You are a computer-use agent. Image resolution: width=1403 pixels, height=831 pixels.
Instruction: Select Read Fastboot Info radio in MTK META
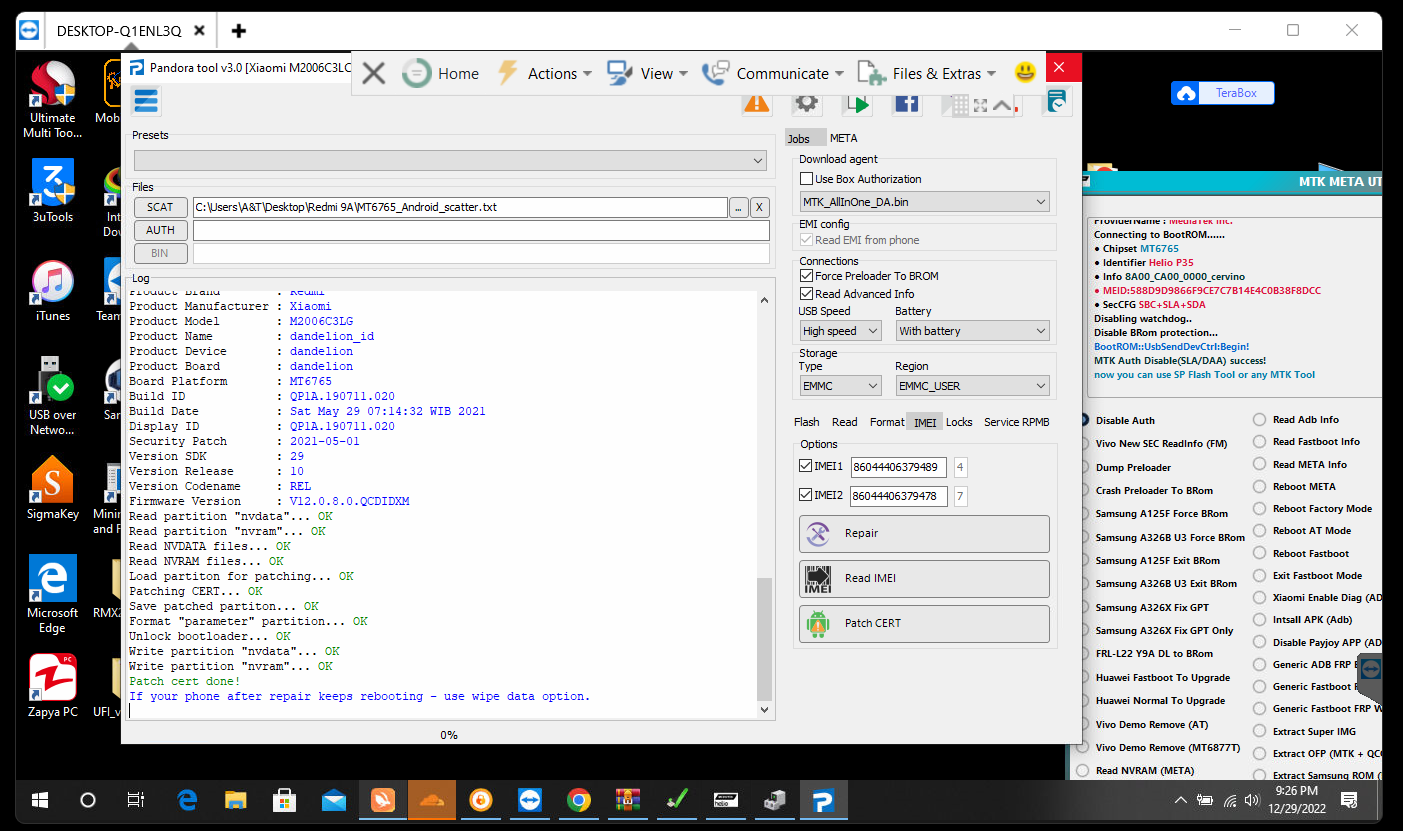click(1260, 442)
